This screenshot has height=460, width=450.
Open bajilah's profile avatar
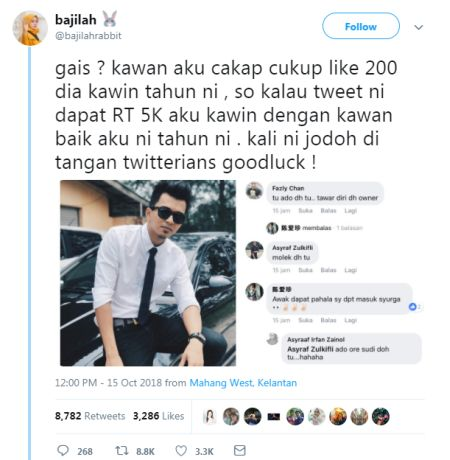coord(30,28)
